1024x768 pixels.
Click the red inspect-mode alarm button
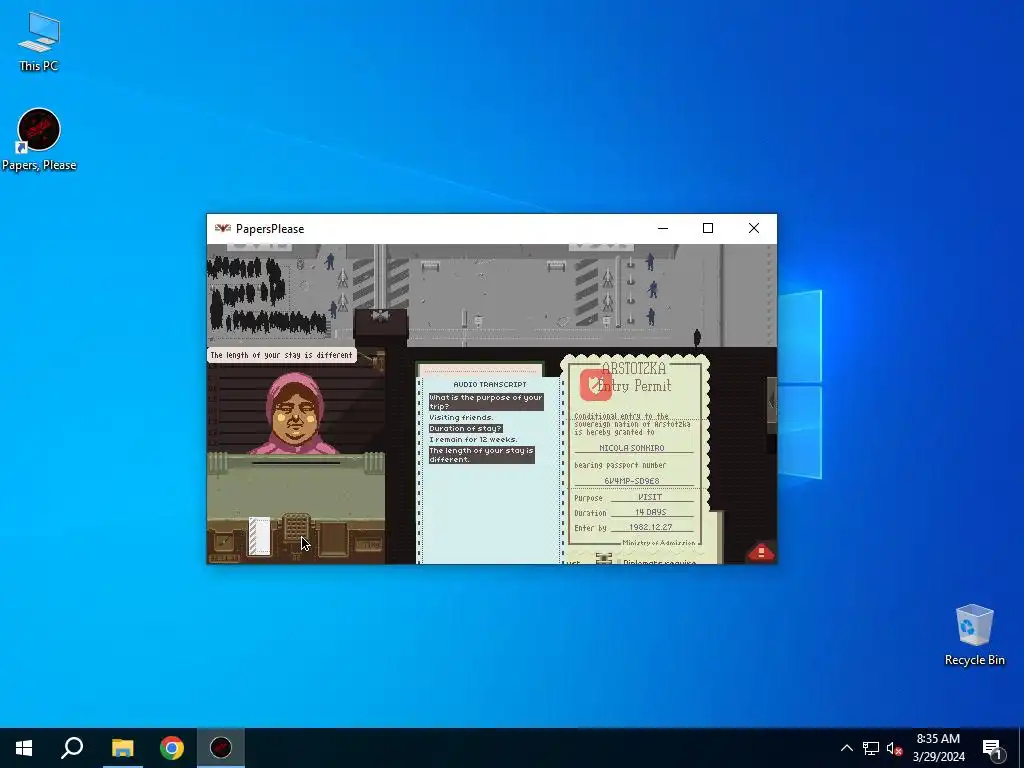(761, 552)
